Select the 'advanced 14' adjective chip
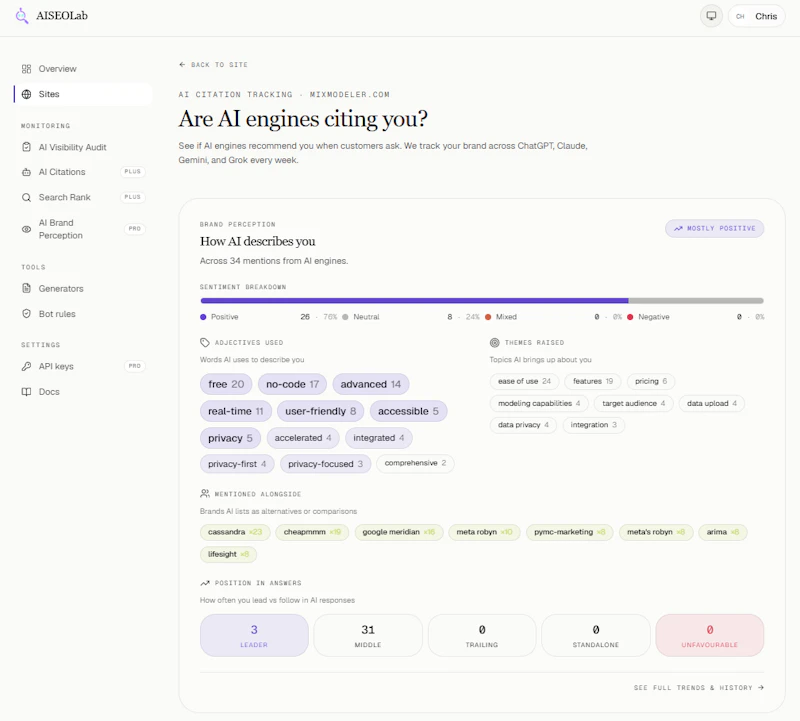This screenshot has height=721, width=800. (371, 384)
